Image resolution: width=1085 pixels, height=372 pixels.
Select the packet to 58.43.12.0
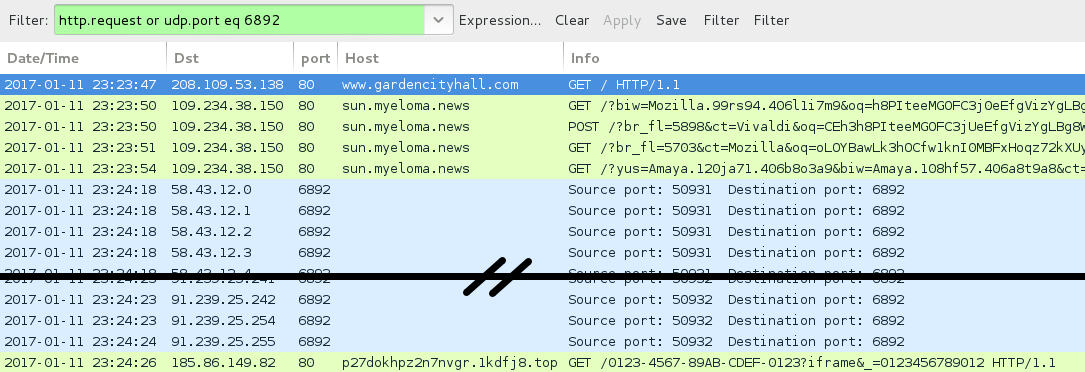click(x=542, y=189)
